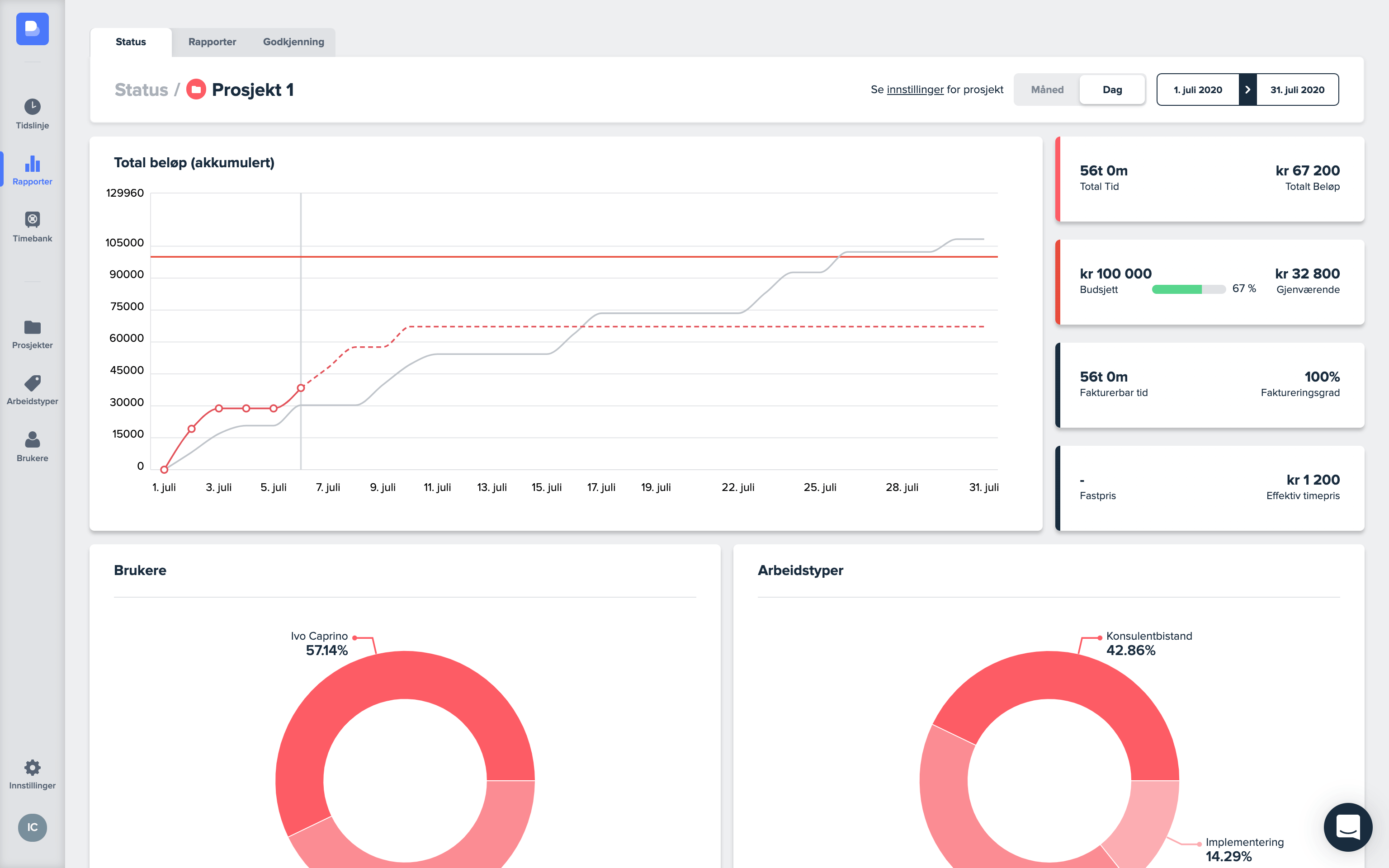1389x868 pixels.
Task: Click the 1. juli origin data point
Action: [x=164, y=470]
